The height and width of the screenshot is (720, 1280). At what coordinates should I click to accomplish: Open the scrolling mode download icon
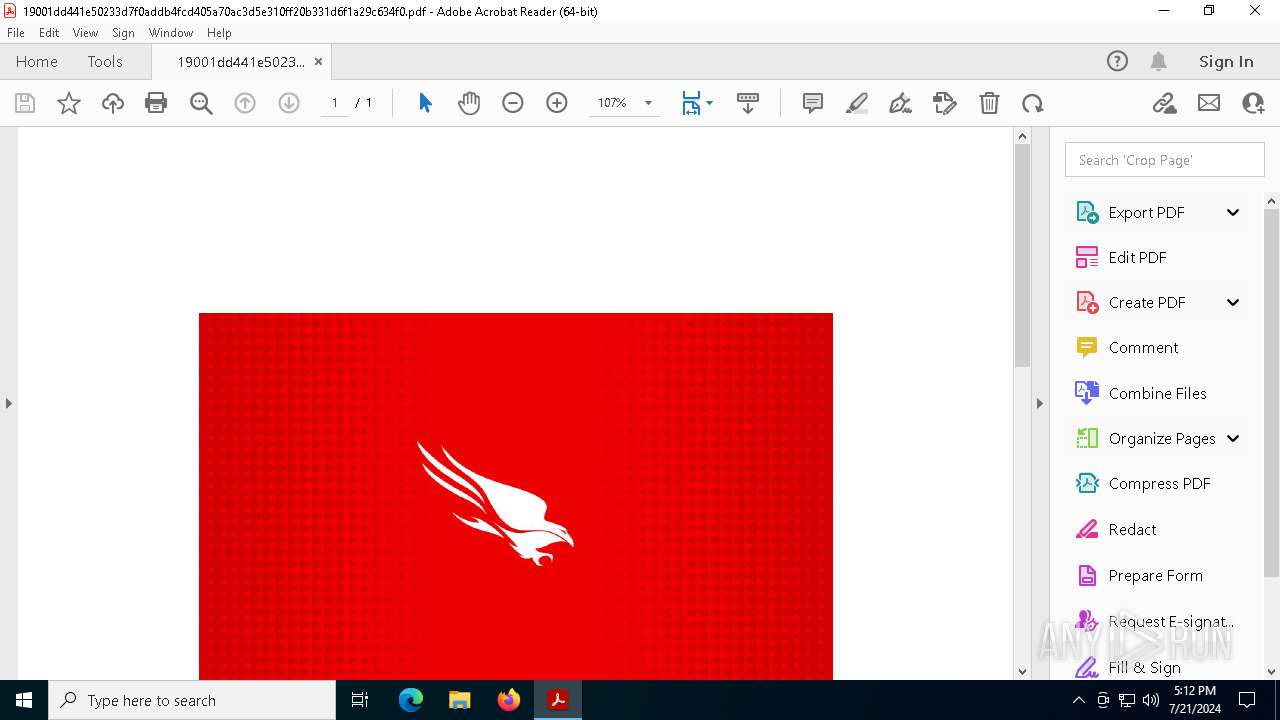747,103
